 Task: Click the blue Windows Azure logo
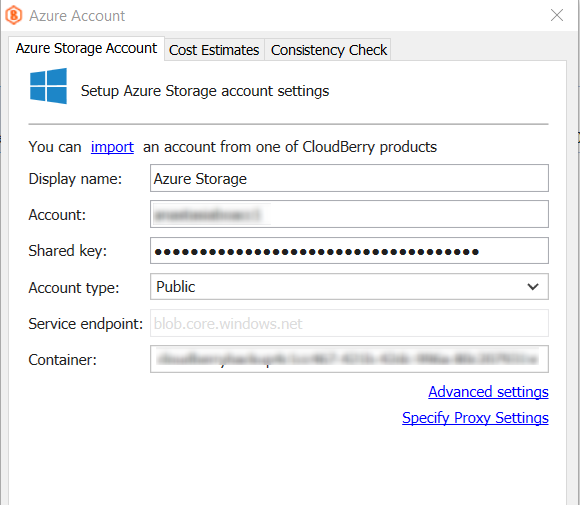point(48,86)
